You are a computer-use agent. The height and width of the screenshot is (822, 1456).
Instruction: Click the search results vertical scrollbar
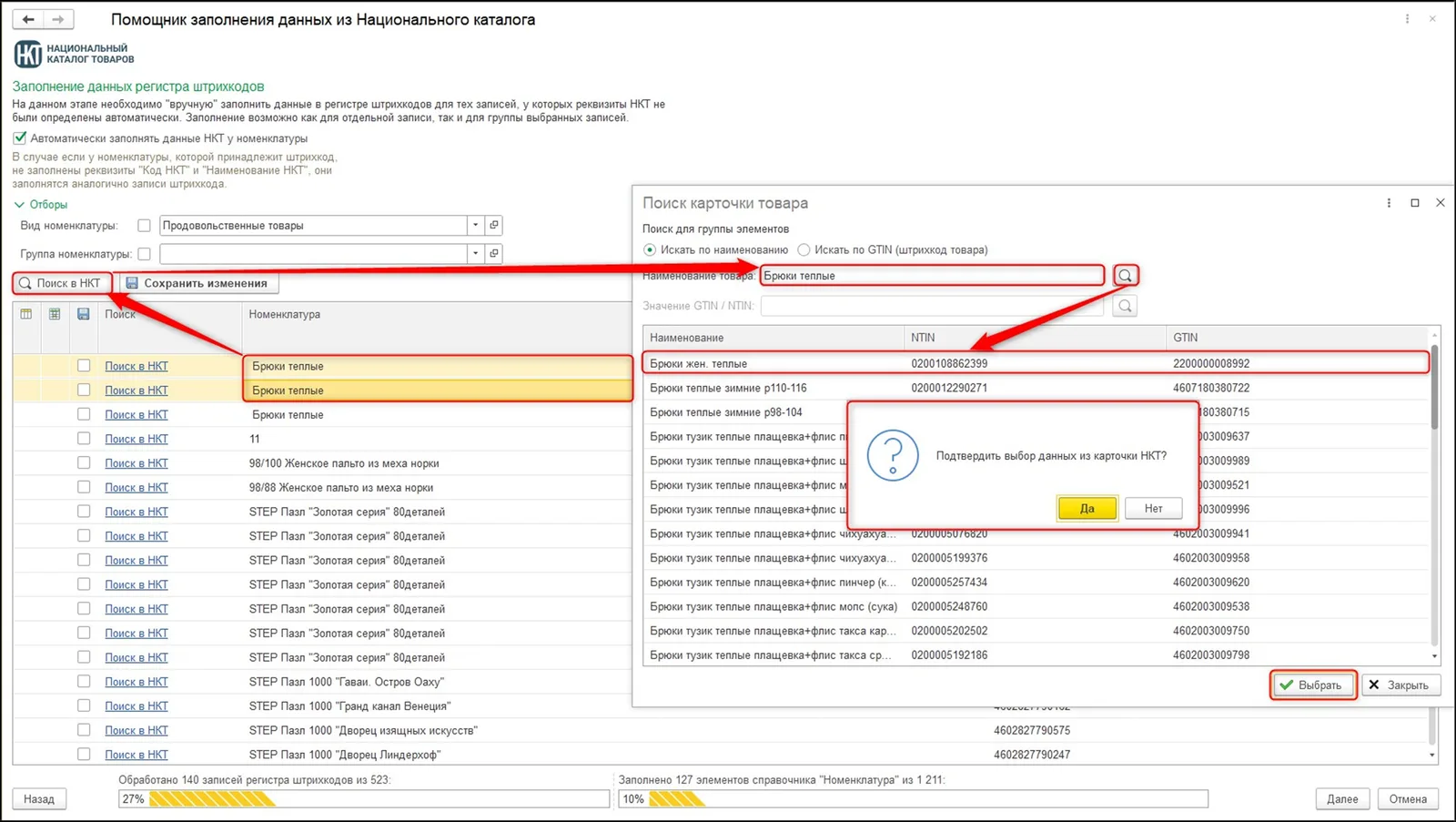1434,496
